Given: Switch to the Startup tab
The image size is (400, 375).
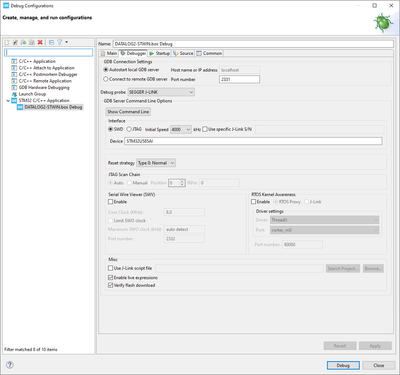Looking at the screenshot, I should (160, 53).
